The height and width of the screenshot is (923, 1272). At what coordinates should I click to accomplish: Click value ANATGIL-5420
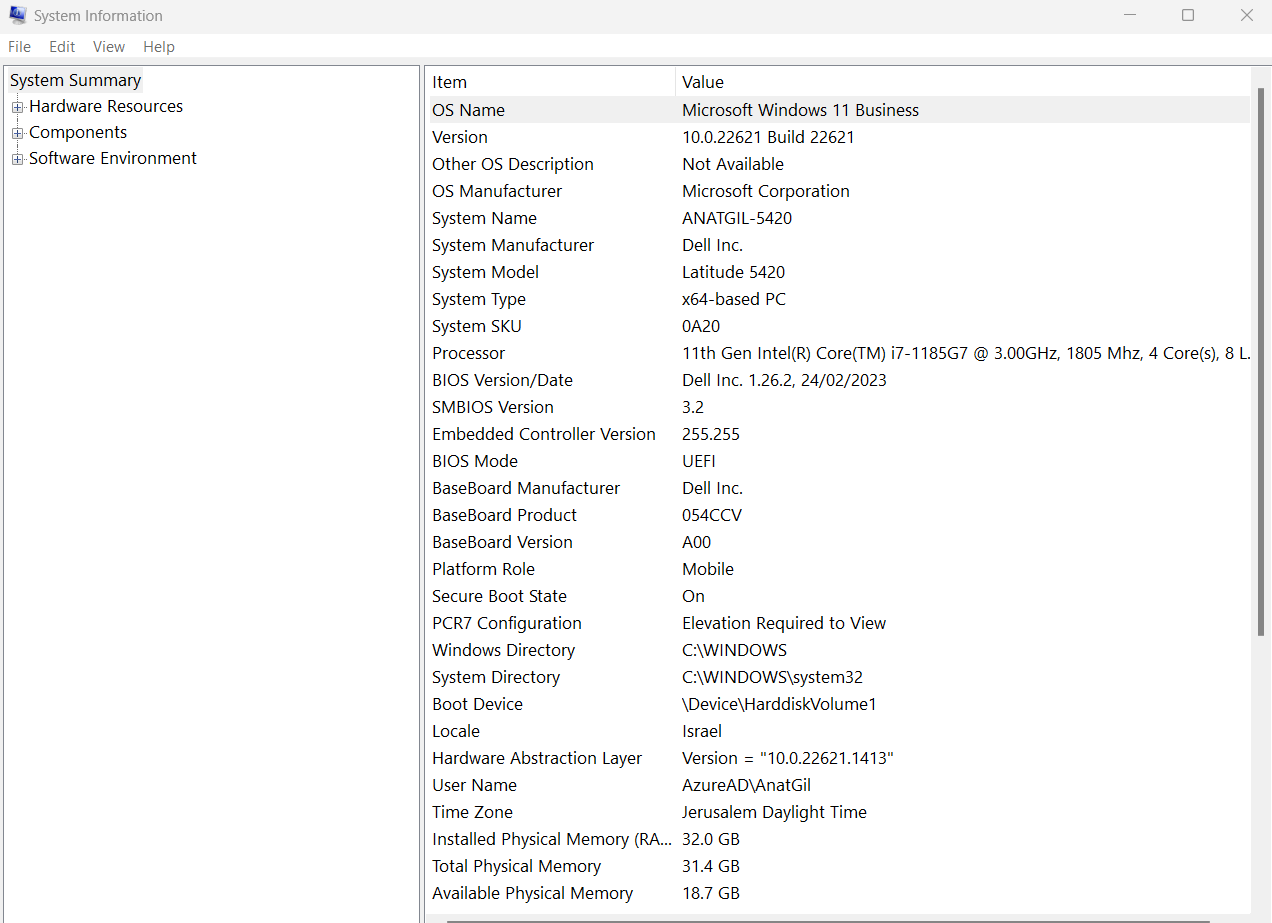737,218
